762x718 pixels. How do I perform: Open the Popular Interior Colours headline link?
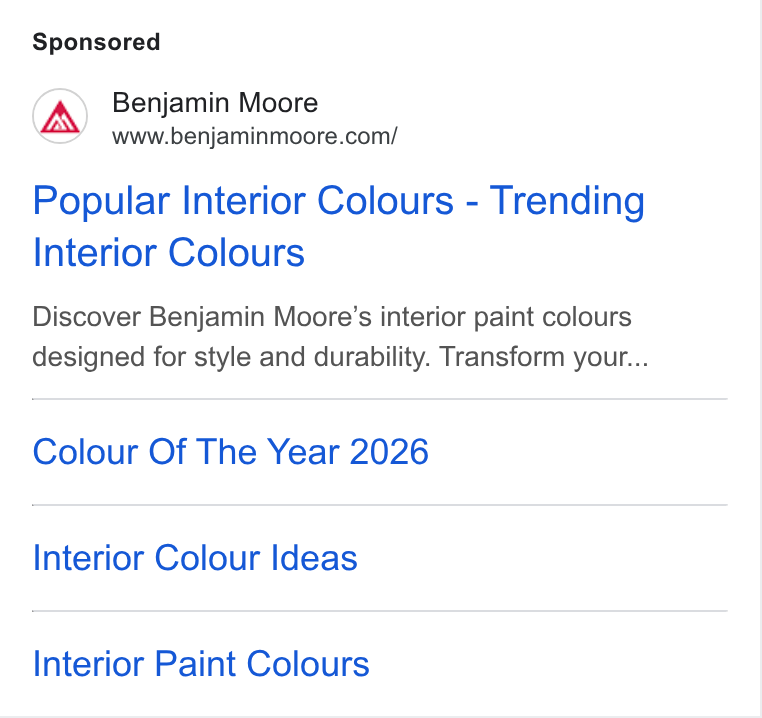[x=339, y=227]
